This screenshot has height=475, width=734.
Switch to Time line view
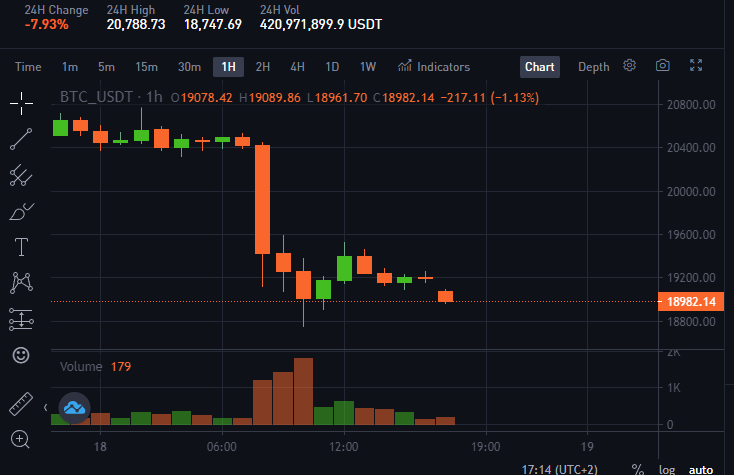(28, 67)
